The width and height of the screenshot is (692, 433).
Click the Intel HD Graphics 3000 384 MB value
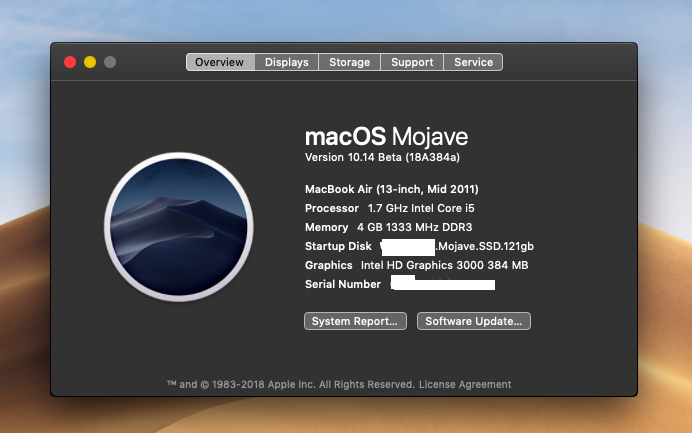pos(444,265)
